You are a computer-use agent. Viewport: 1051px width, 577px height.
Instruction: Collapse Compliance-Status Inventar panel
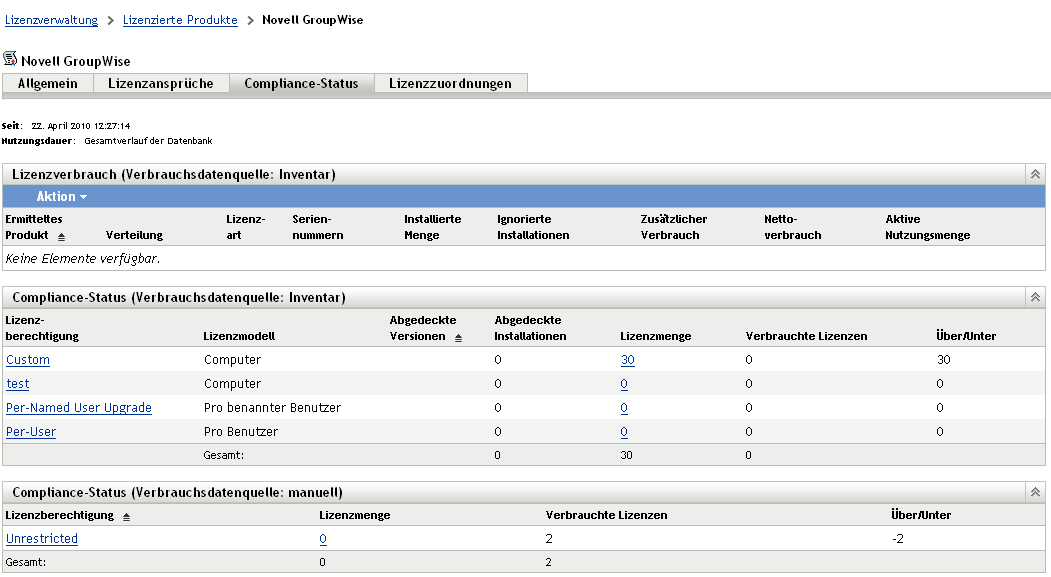tap(1036, 297)
